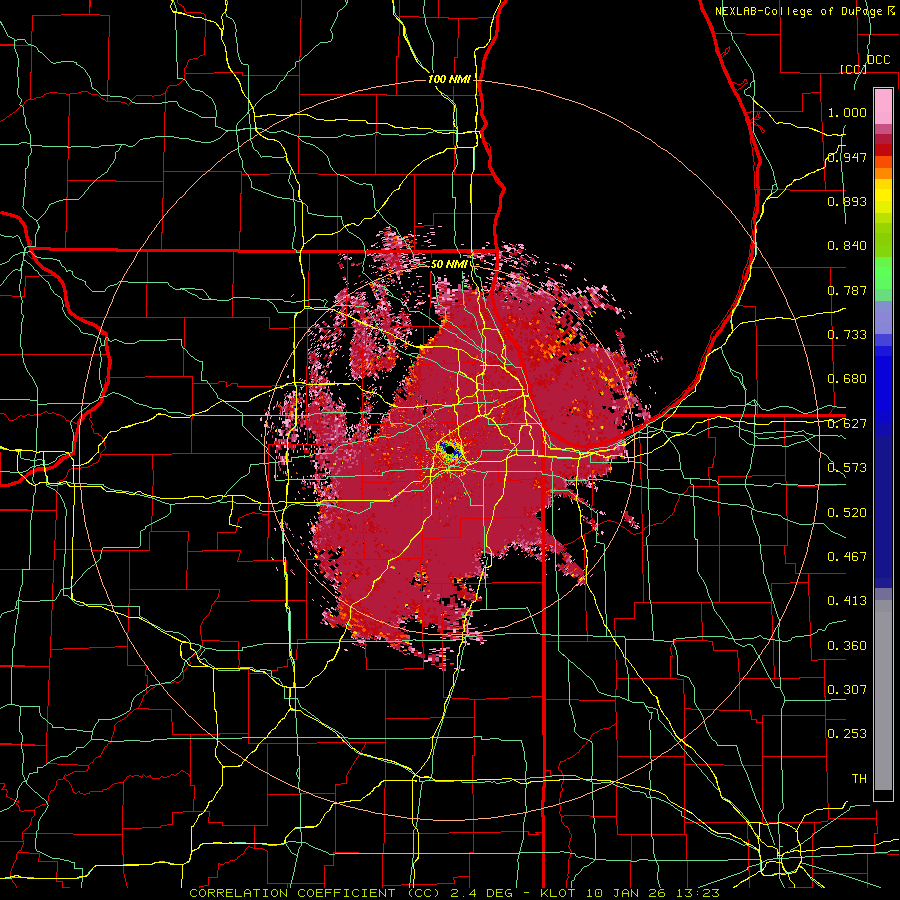Click the 1.000 scale value
Viewport: 900px width, 900px height.
click(847, 112)
